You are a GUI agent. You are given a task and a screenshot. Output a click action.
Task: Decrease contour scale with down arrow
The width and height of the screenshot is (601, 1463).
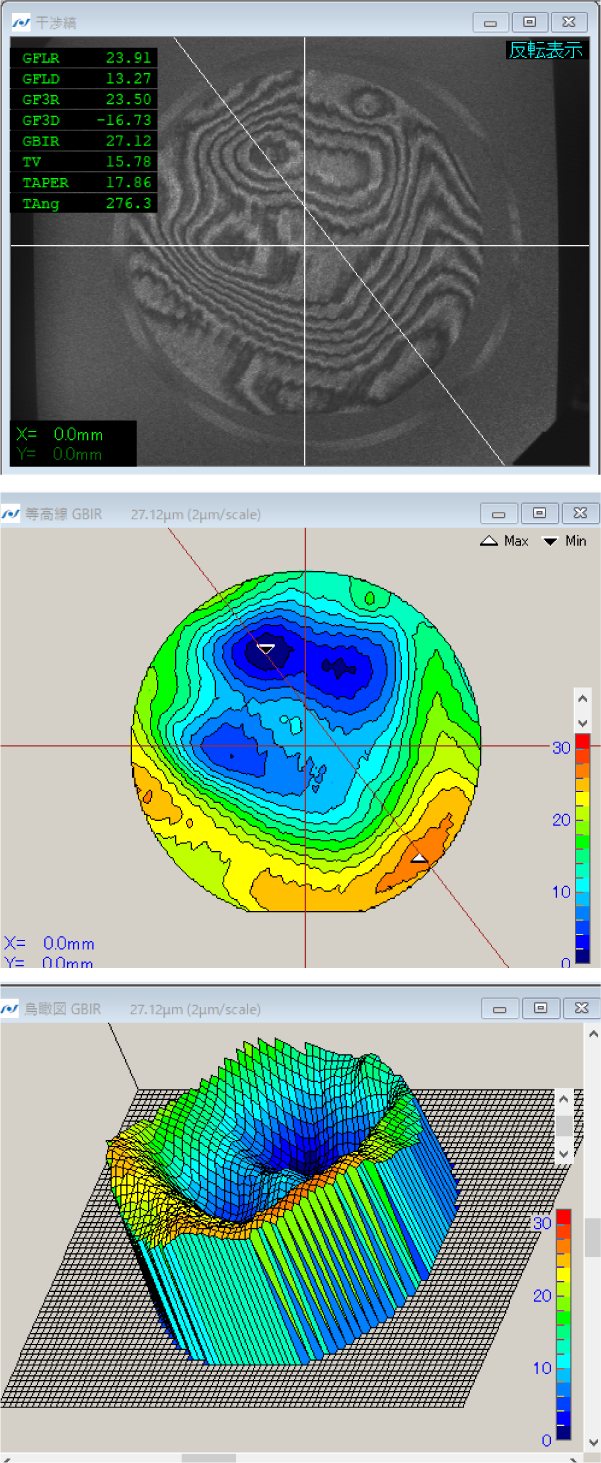pyautogui.click(x=582, y=722)
